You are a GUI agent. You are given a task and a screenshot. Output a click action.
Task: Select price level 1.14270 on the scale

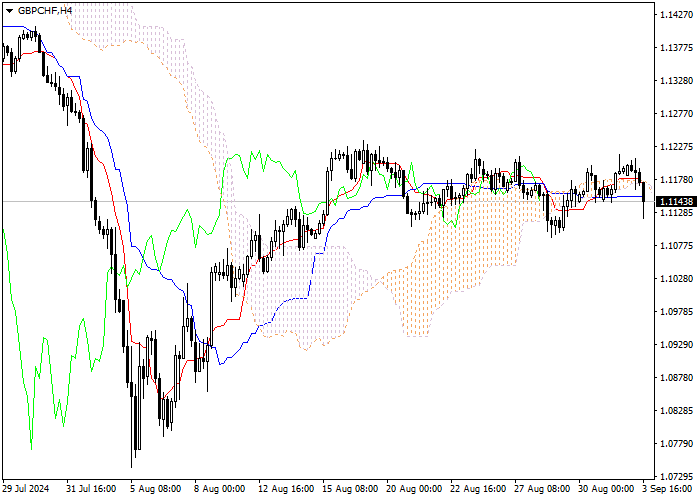(676, 15)
